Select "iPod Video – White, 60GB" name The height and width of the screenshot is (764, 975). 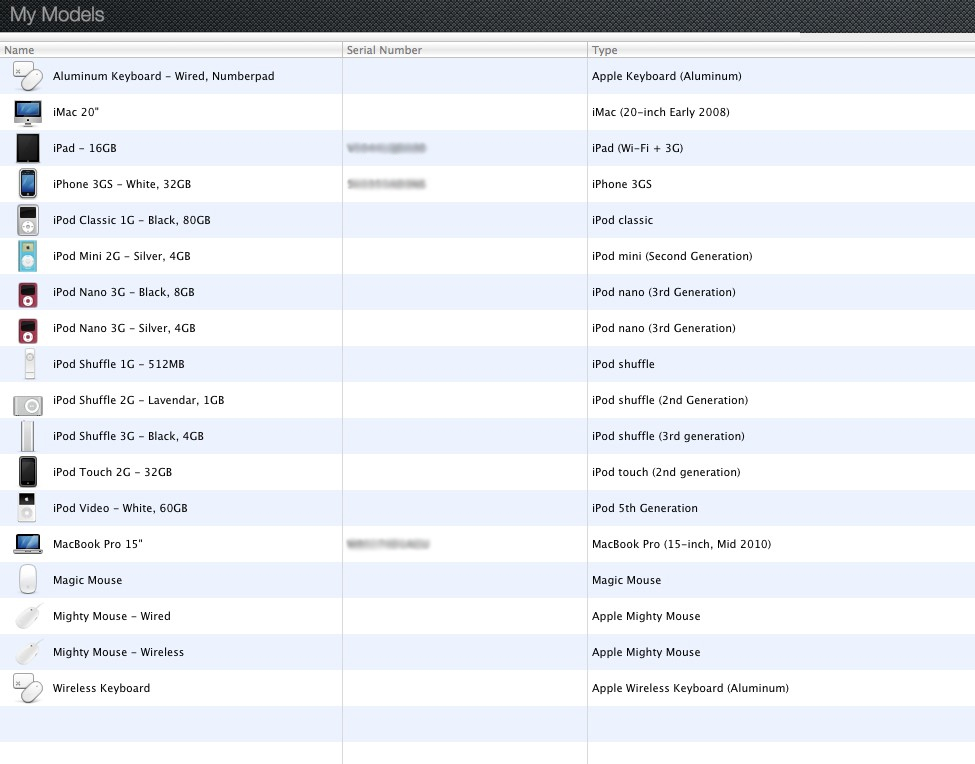[120, 509]
